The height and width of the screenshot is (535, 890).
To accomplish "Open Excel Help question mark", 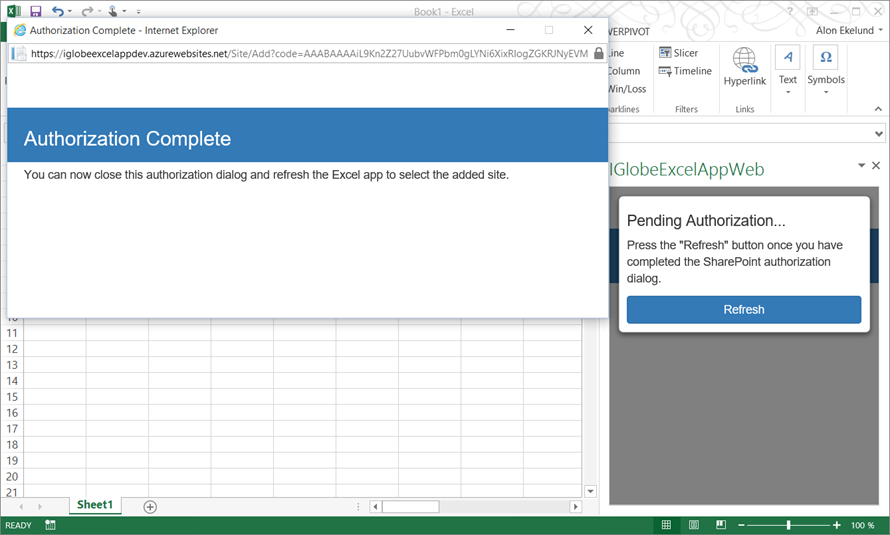I will tap(790, 11).
